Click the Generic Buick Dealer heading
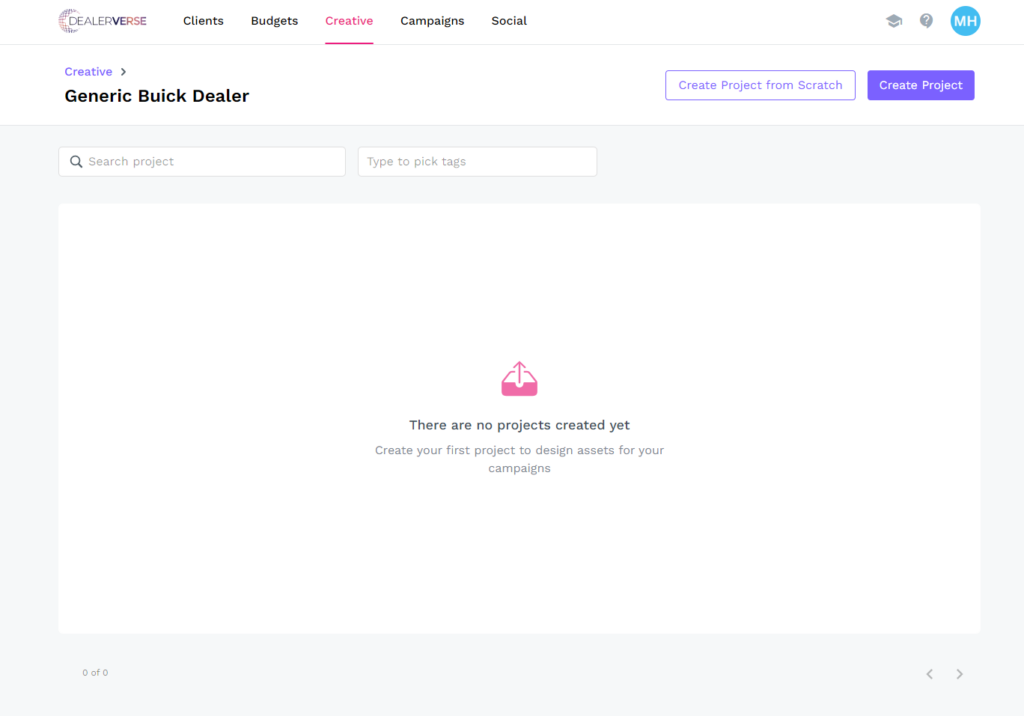Viewport: 1024px width, 716px height. coord(157,96)
